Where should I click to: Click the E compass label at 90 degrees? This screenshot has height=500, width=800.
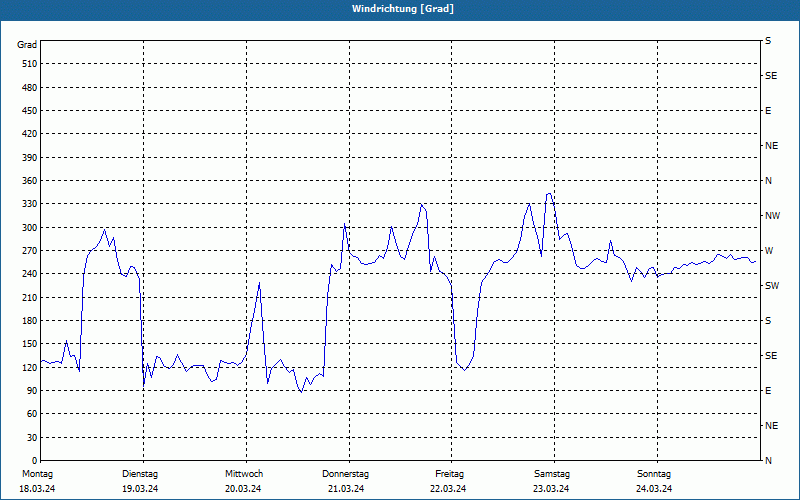(768, 390)
